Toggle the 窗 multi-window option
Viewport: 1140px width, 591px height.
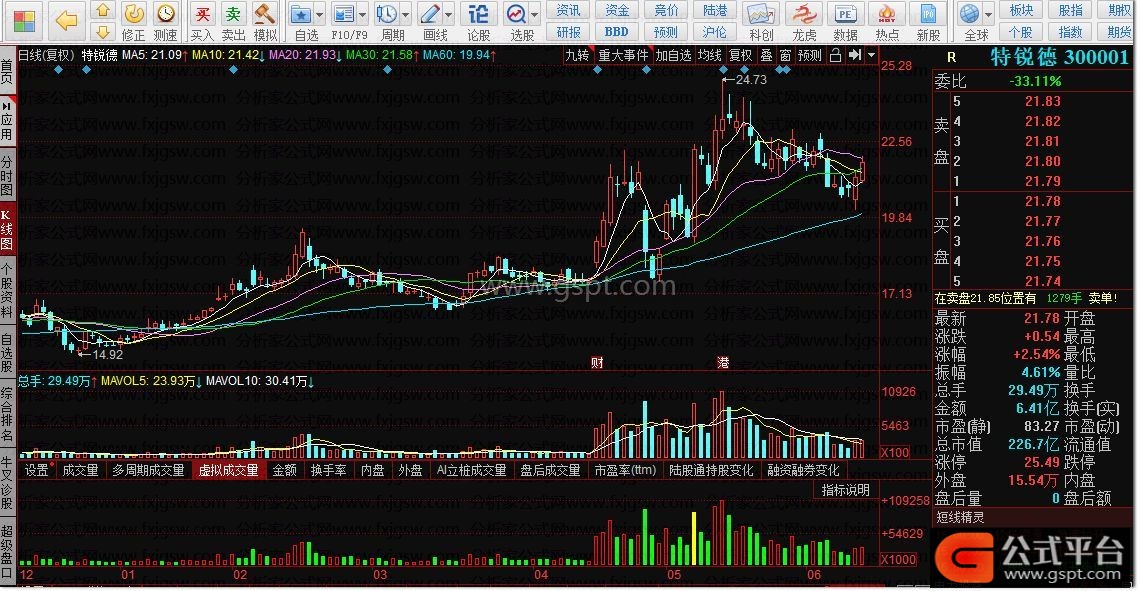(x=785, y=55)
